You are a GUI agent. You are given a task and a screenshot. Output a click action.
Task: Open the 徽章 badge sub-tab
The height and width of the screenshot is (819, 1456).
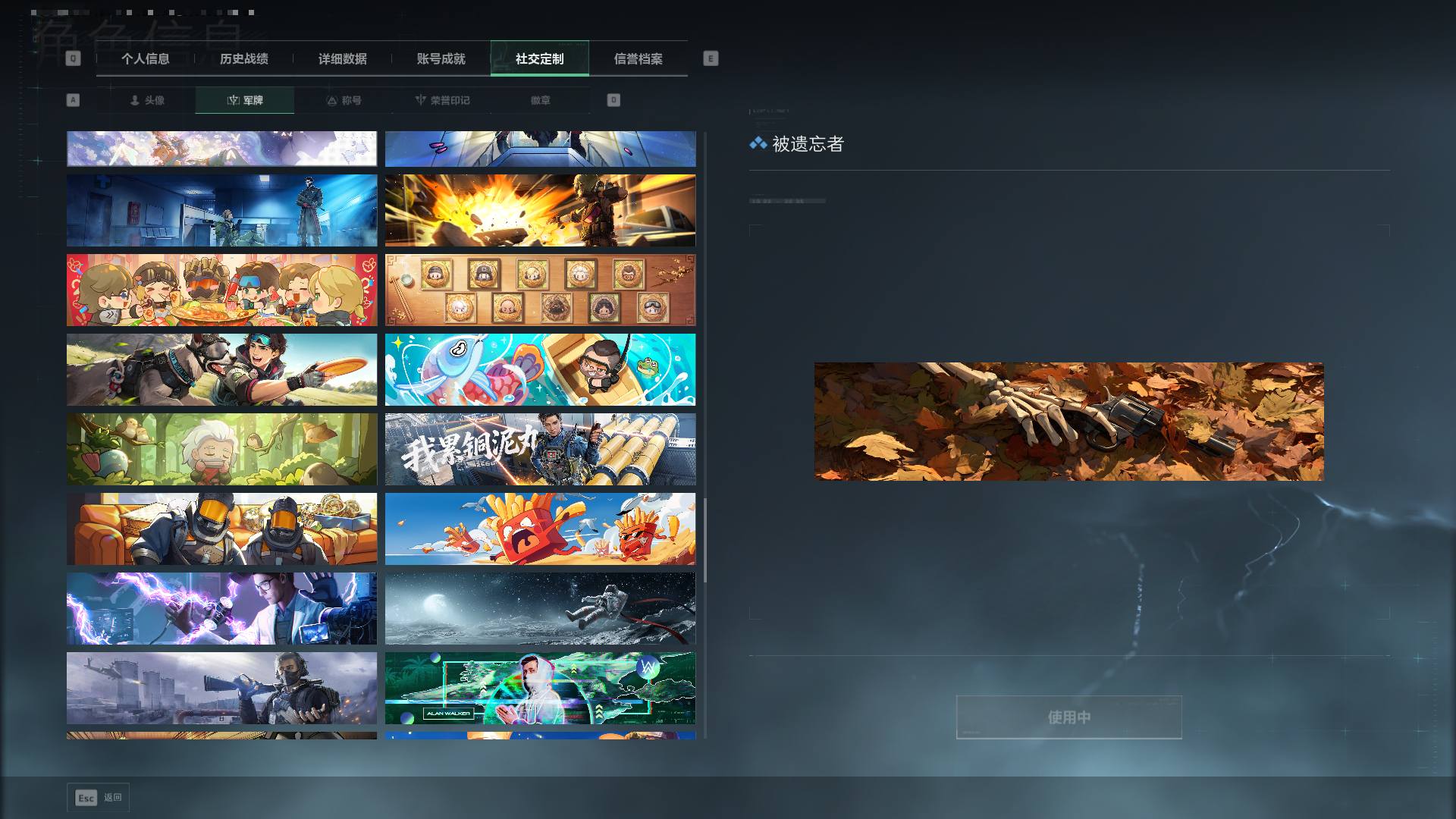(540, 100)
